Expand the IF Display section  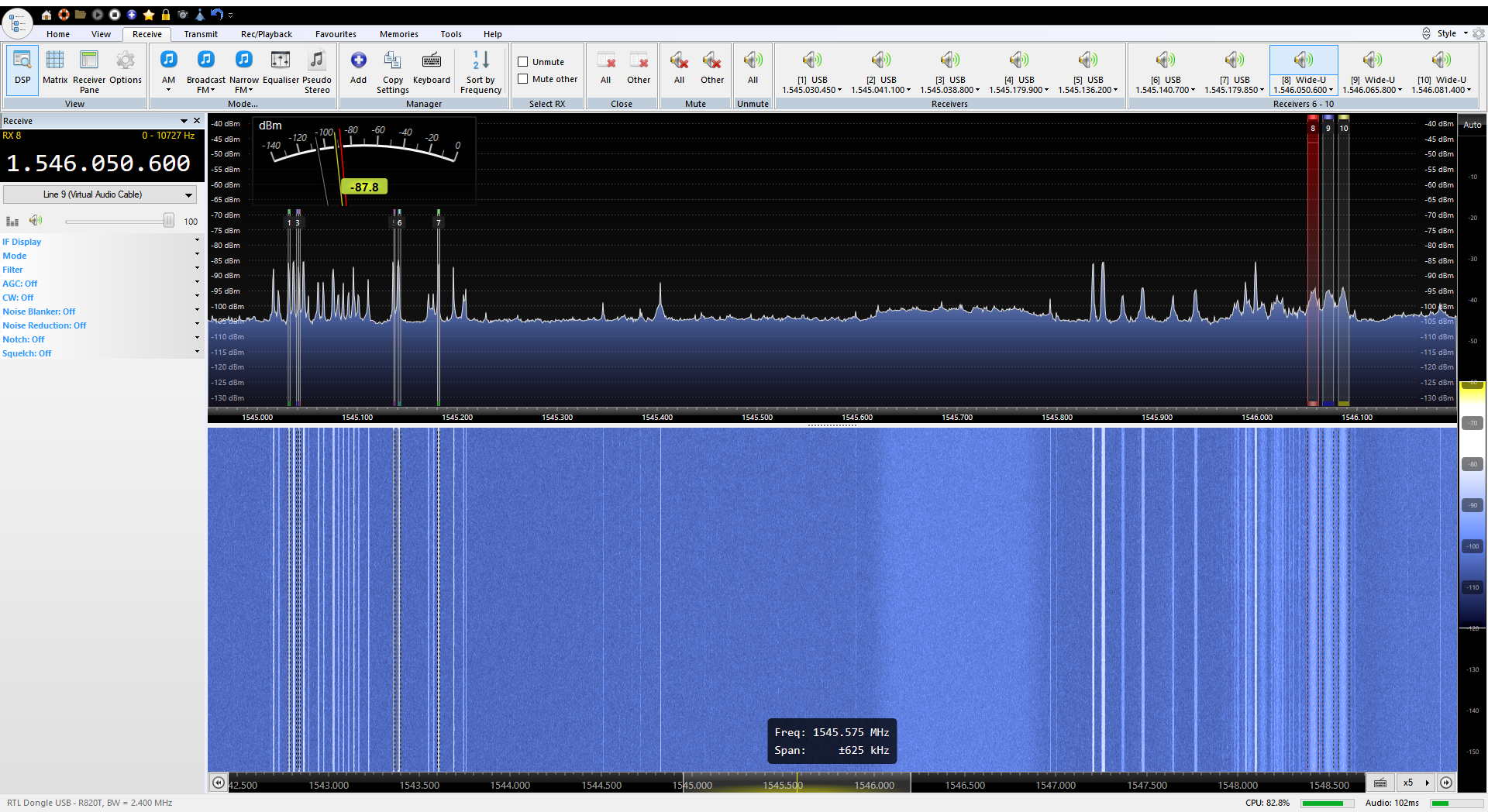(22, 242)
